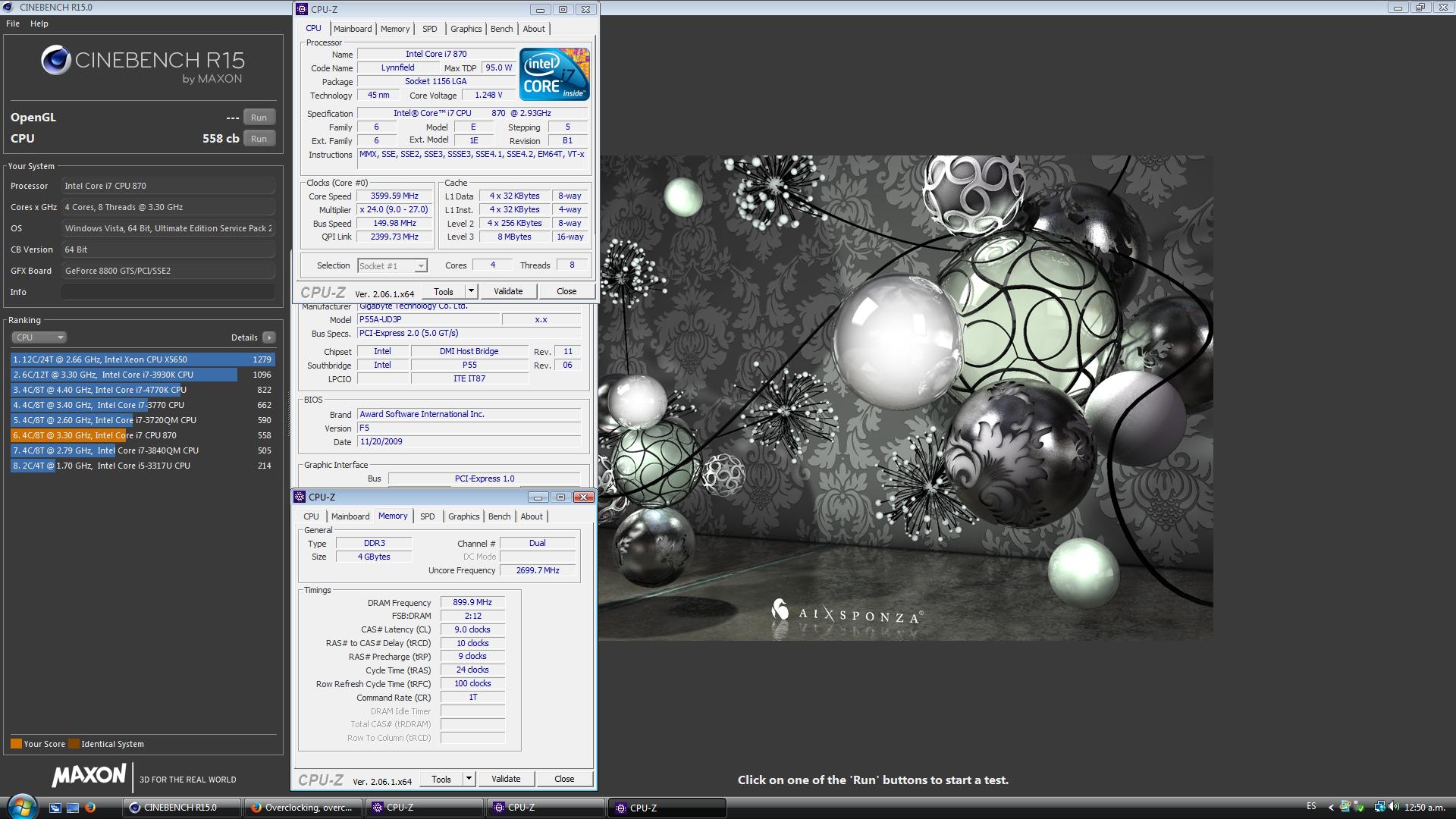Select the Core i7-3930K ranking row
Viewport: 1456px width, 819px height.
[x=143, y=375]
